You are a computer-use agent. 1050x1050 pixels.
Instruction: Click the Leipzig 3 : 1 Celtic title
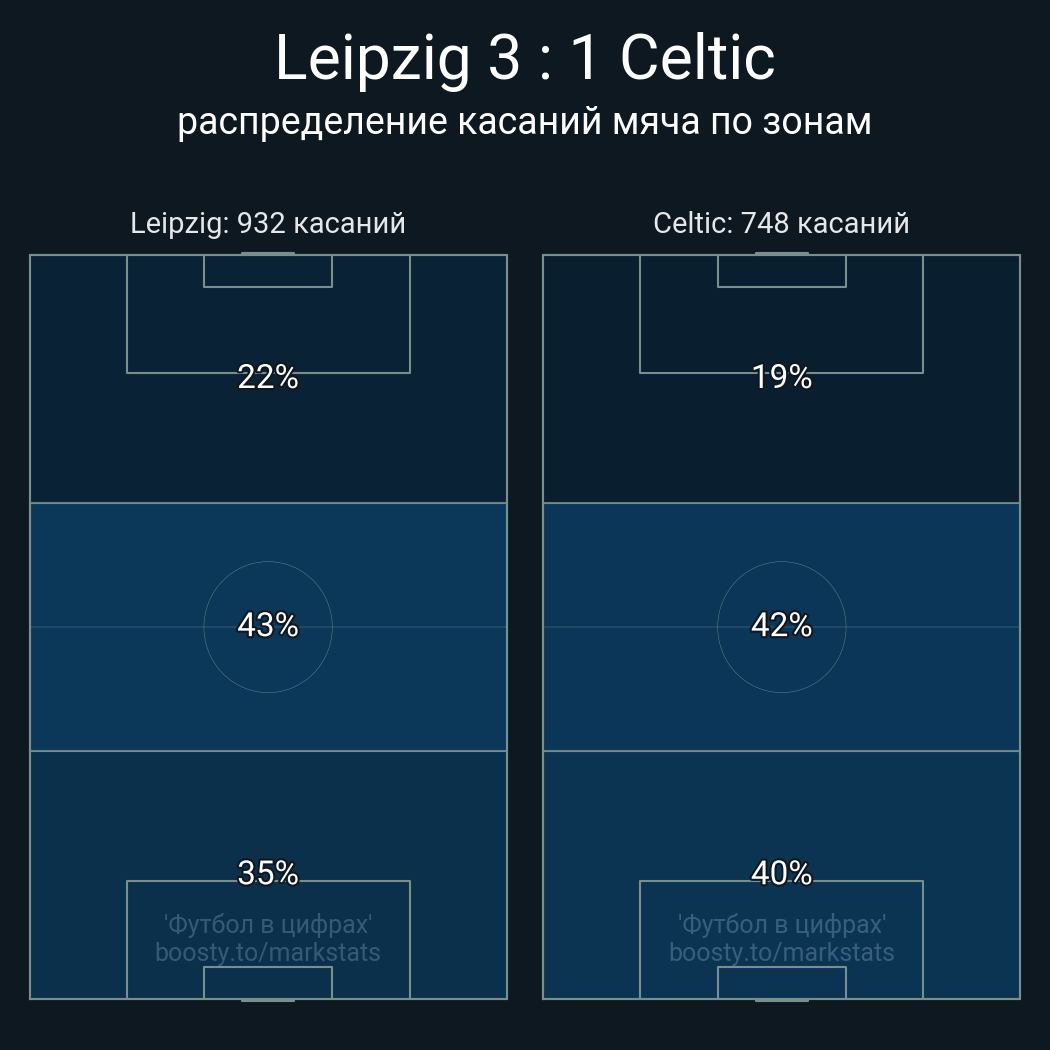point(524,58)
